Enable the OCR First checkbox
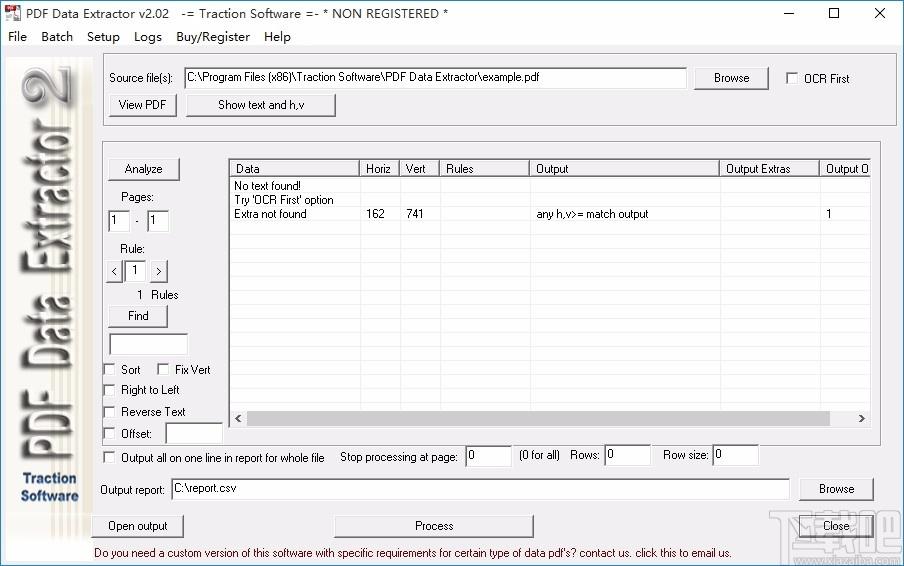Viewport: 904px width, 566px height. (x=792, y=78)
